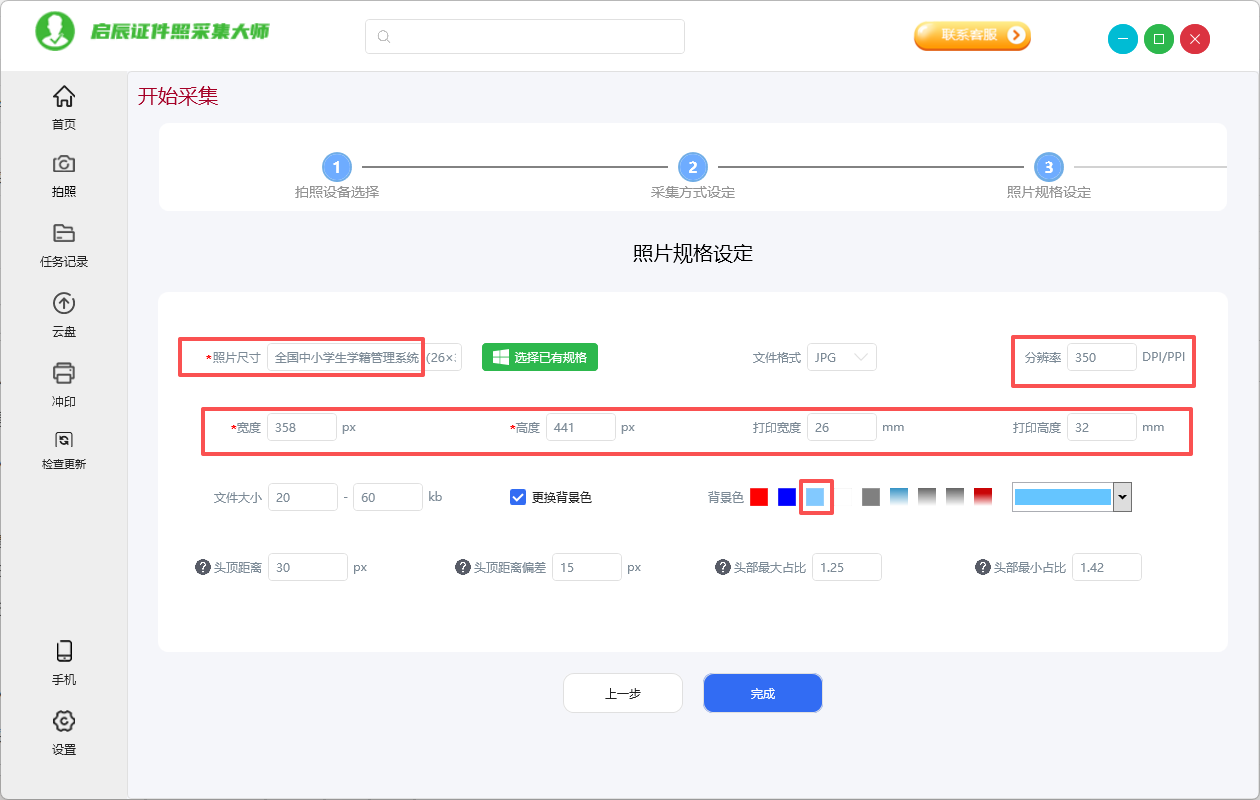The height and width of the screenshot is (800, 1260).
Task: Pick the solid gray background swatch
Action: [x=871, y=497]
